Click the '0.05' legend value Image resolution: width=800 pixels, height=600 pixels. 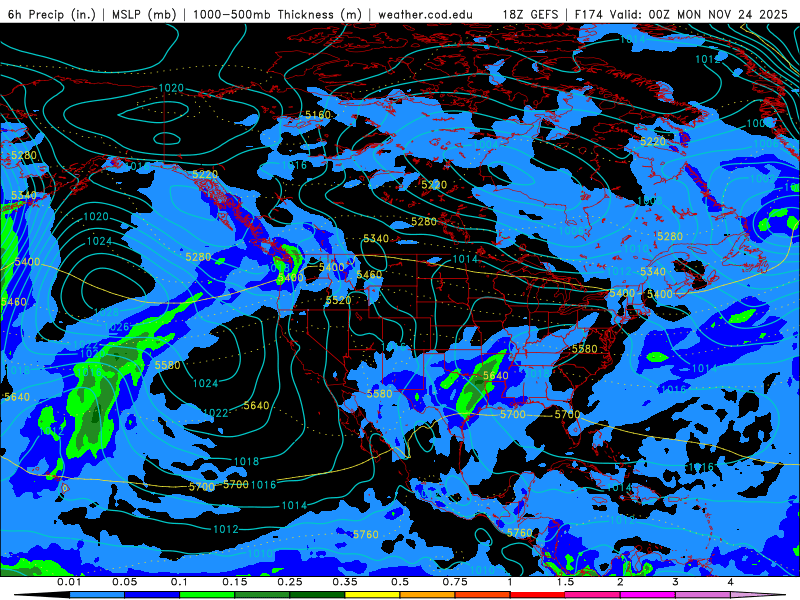pyautogui.click(x=124, y=582)
